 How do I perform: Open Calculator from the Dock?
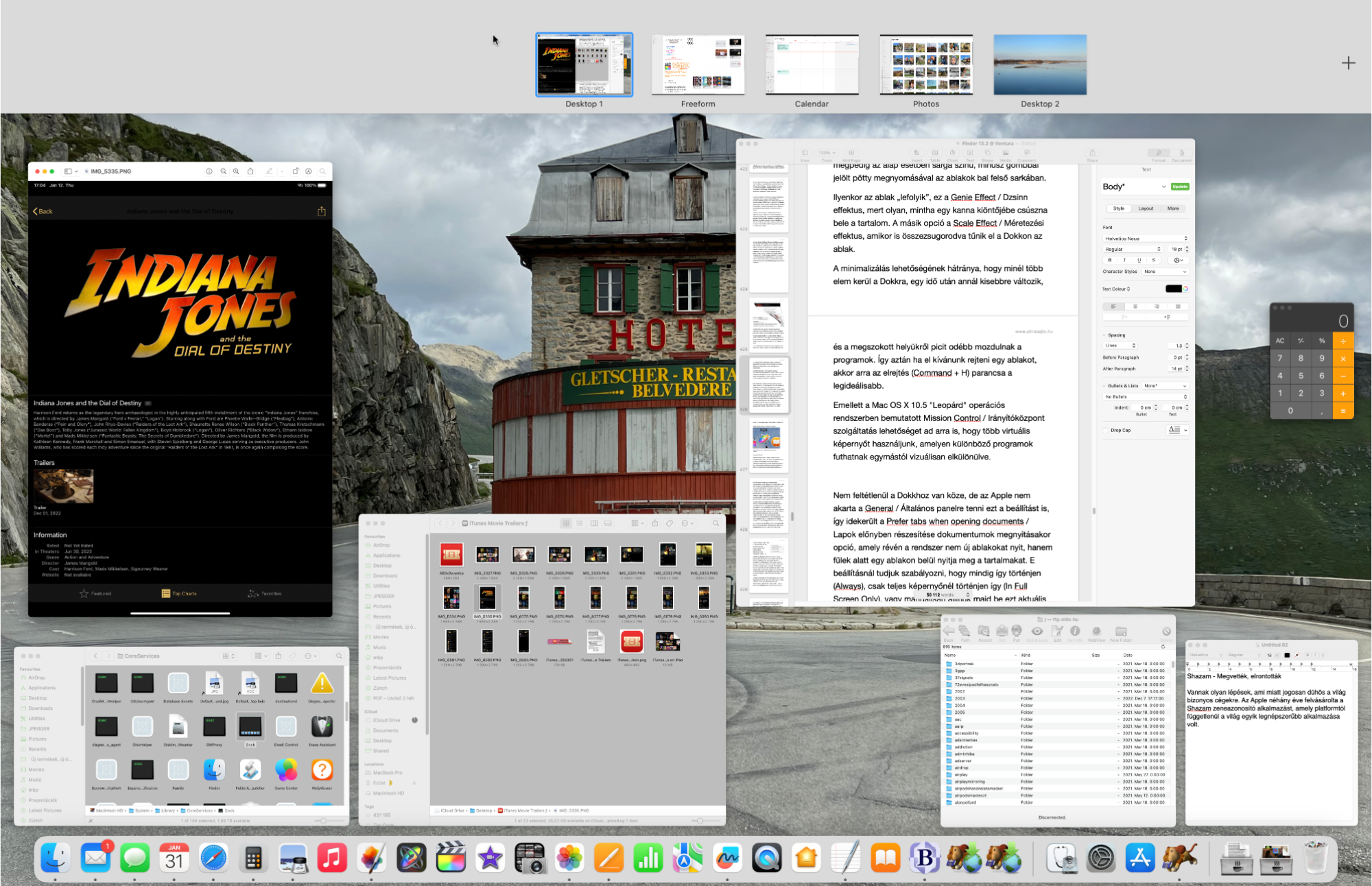(x=253, y=858)
